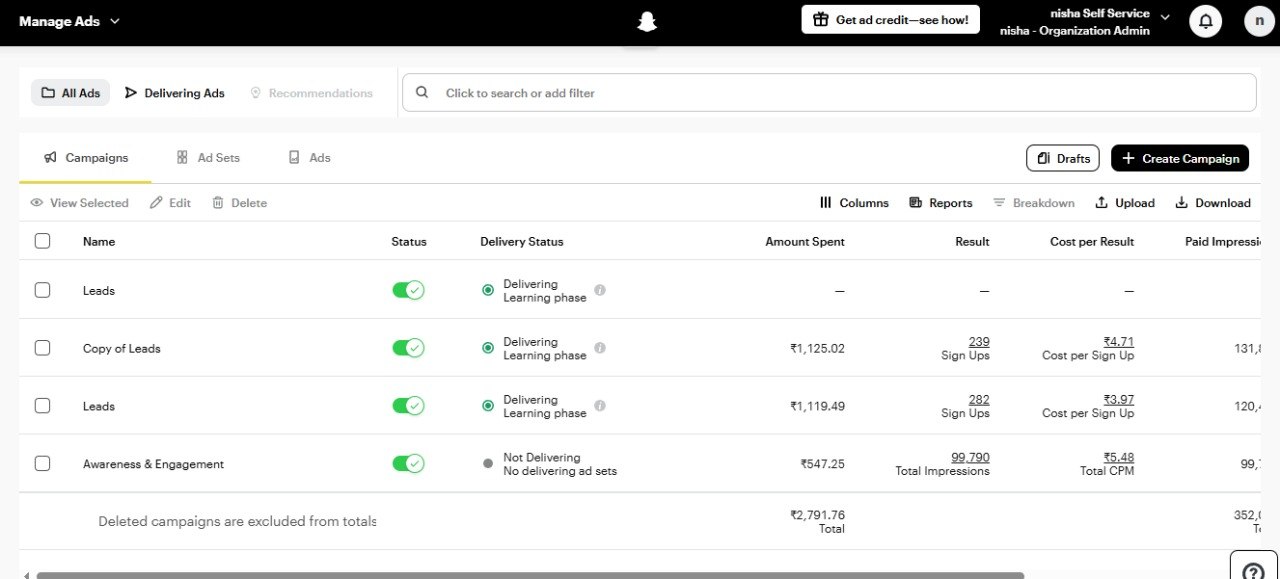Open the notifications bell
Image resolution: width=1280 pixels, height=579 pixels.
tap(1206, 21)
